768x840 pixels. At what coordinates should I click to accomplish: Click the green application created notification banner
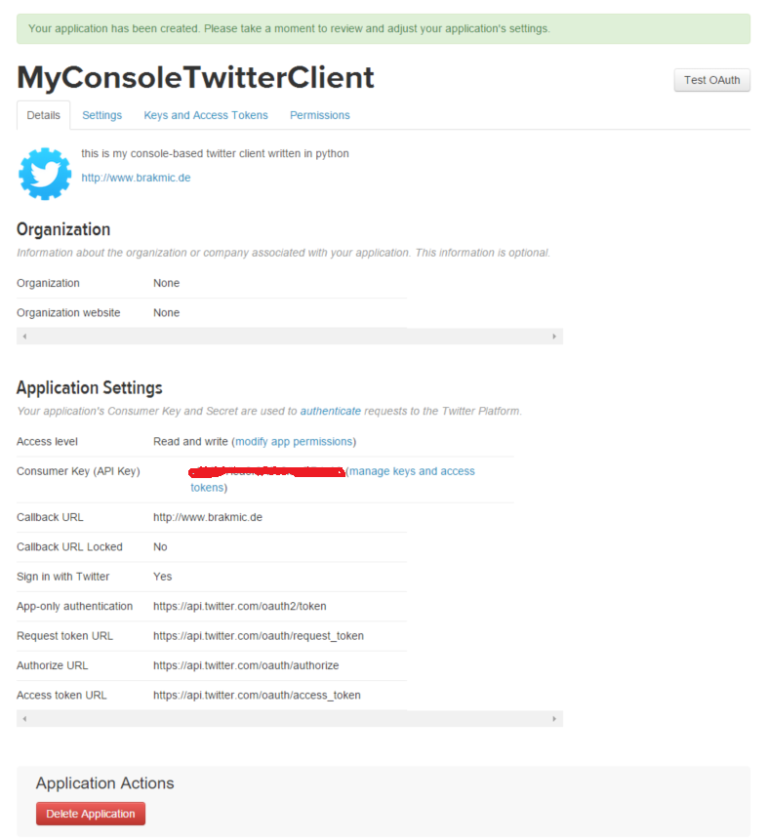(384, 28)
